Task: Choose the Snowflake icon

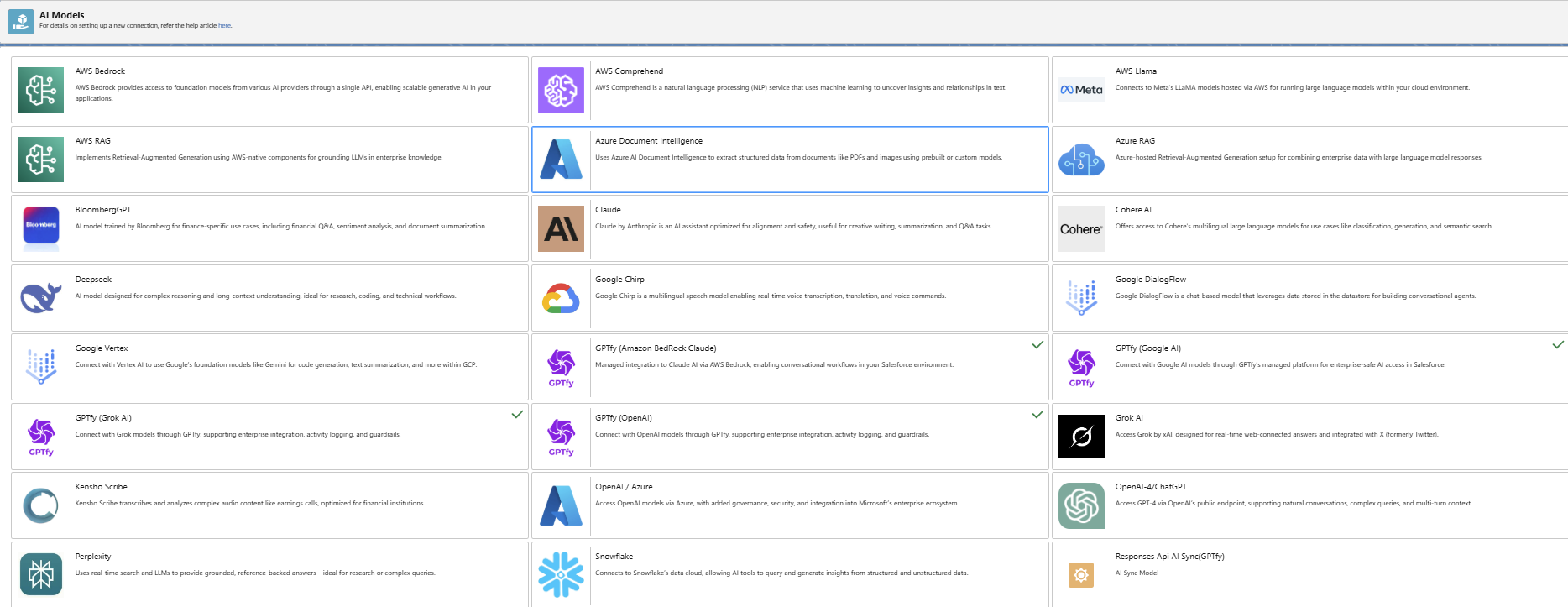Action: click(x=561, y=575)
